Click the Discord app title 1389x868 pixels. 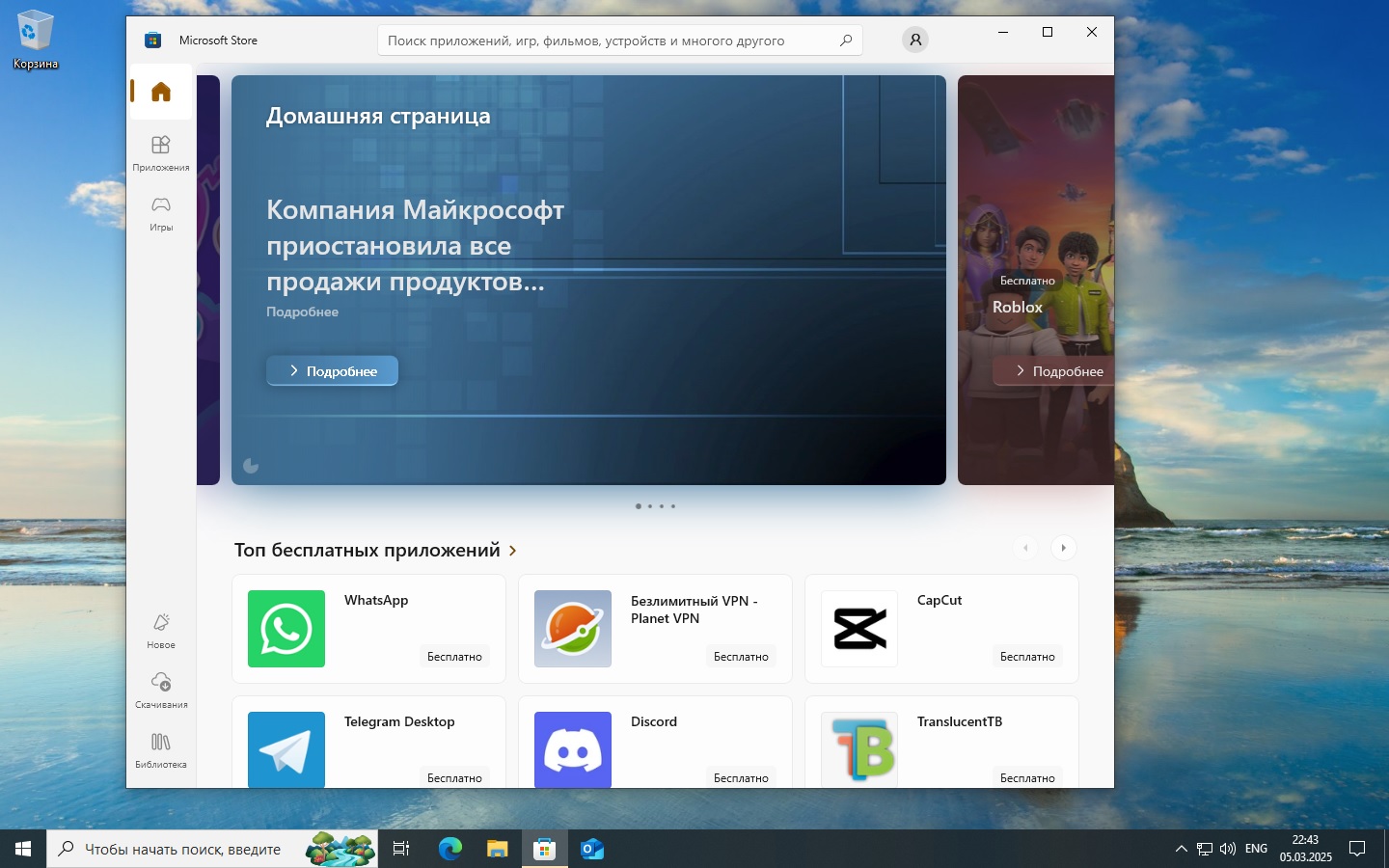(654, 721)
